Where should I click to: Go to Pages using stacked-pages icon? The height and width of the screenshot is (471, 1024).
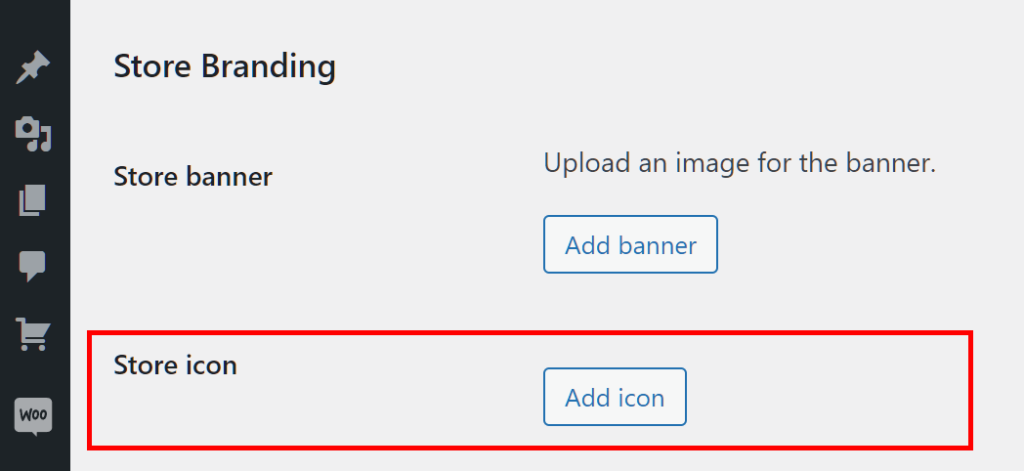pos(34,201)
